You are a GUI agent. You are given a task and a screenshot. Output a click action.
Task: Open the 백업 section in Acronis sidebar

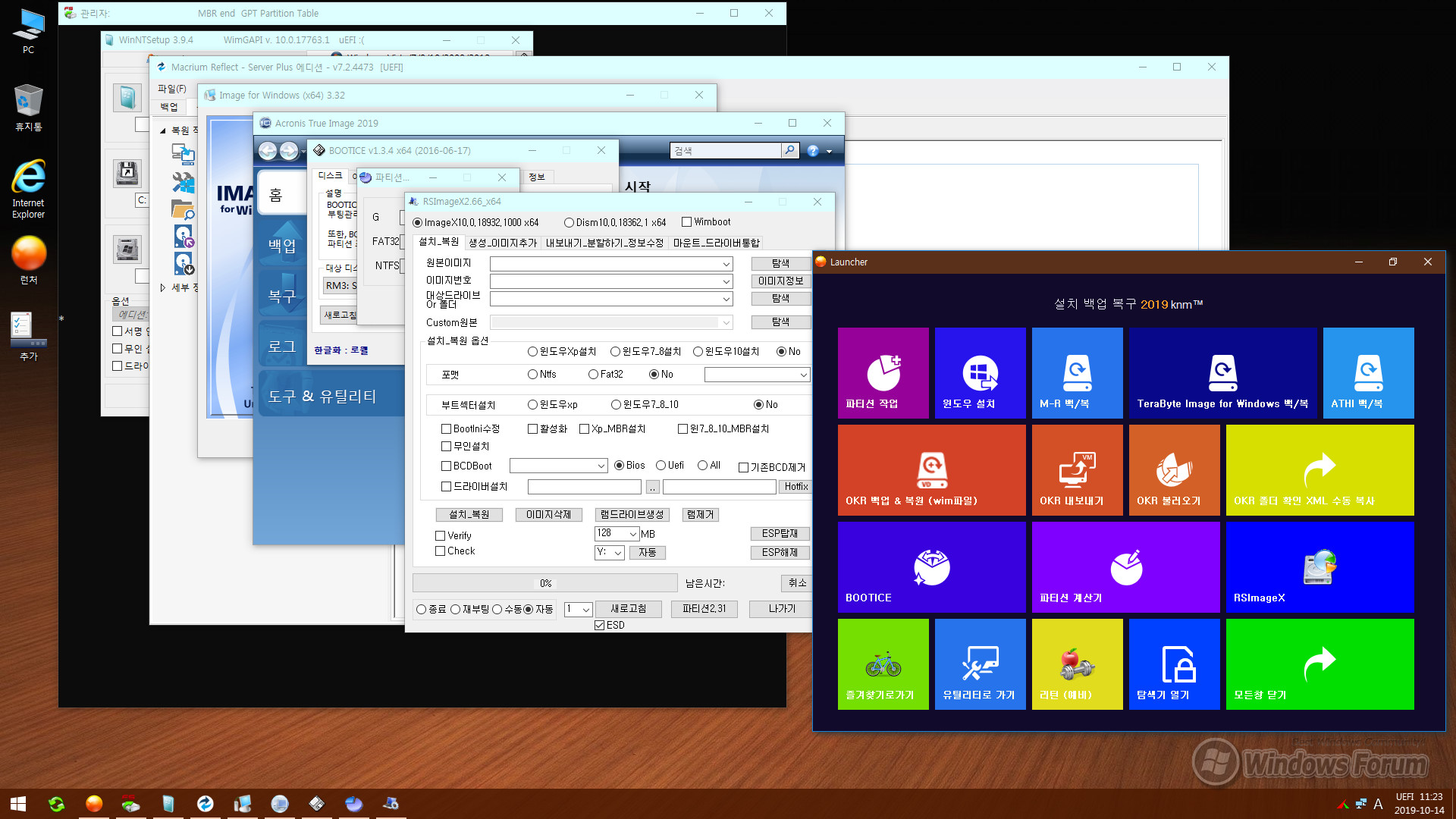click(x=282, y=245)
